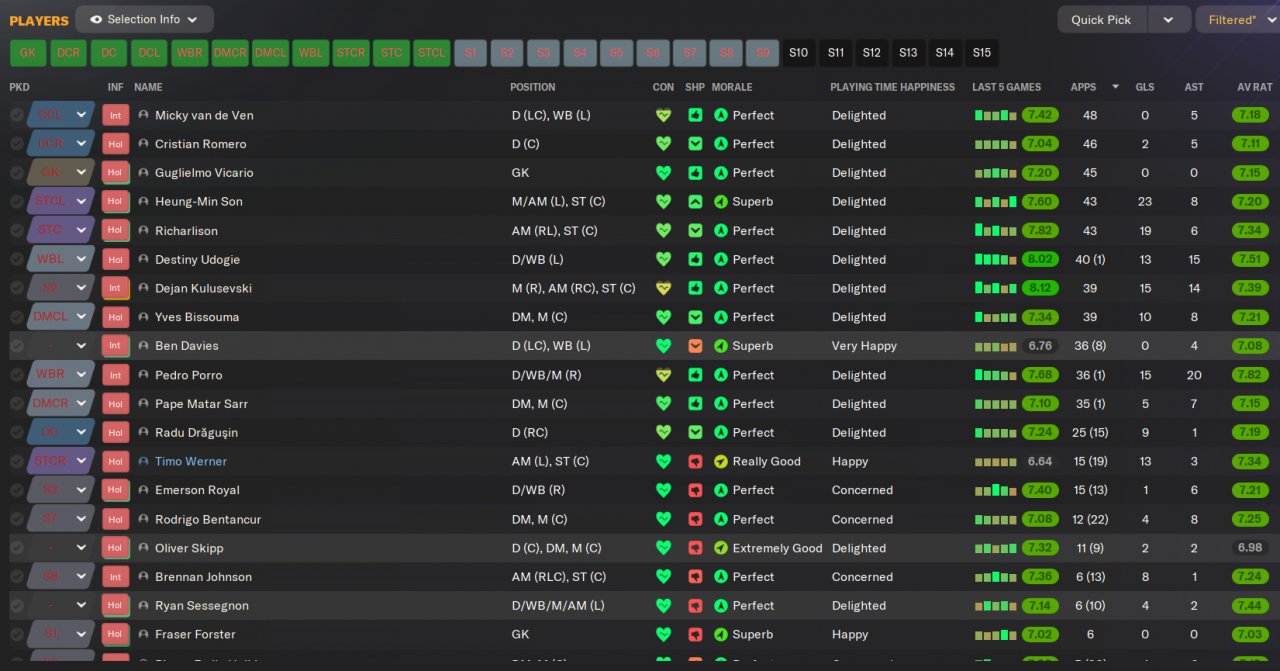The height and width of the screenshot is (671, 1280).
Task: Click Fraser Forster's Superb morale icon
Action: 720,634
